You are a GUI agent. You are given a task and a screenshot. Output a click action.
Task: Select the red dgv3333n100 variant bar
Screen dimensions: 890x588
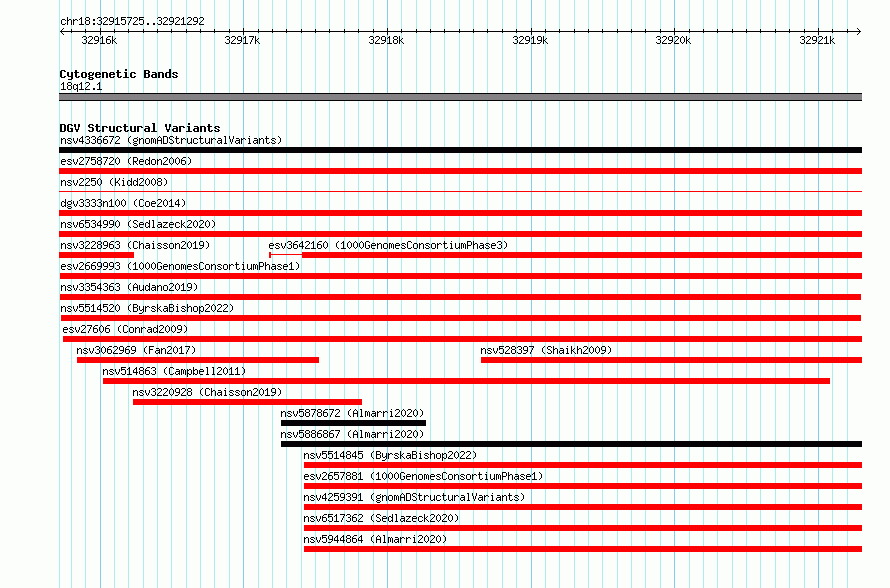(460, 213)
